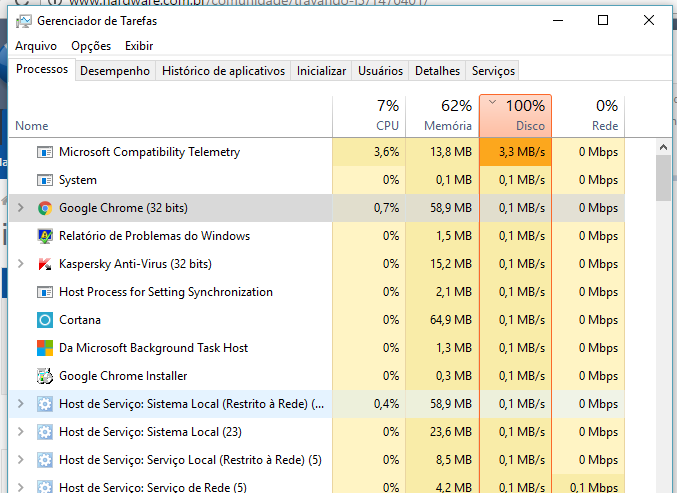The image size is (689, 493).
Task: Click gear icon of Serviço Local (Restrito à Rede) (5)
Action: point(45,460)
